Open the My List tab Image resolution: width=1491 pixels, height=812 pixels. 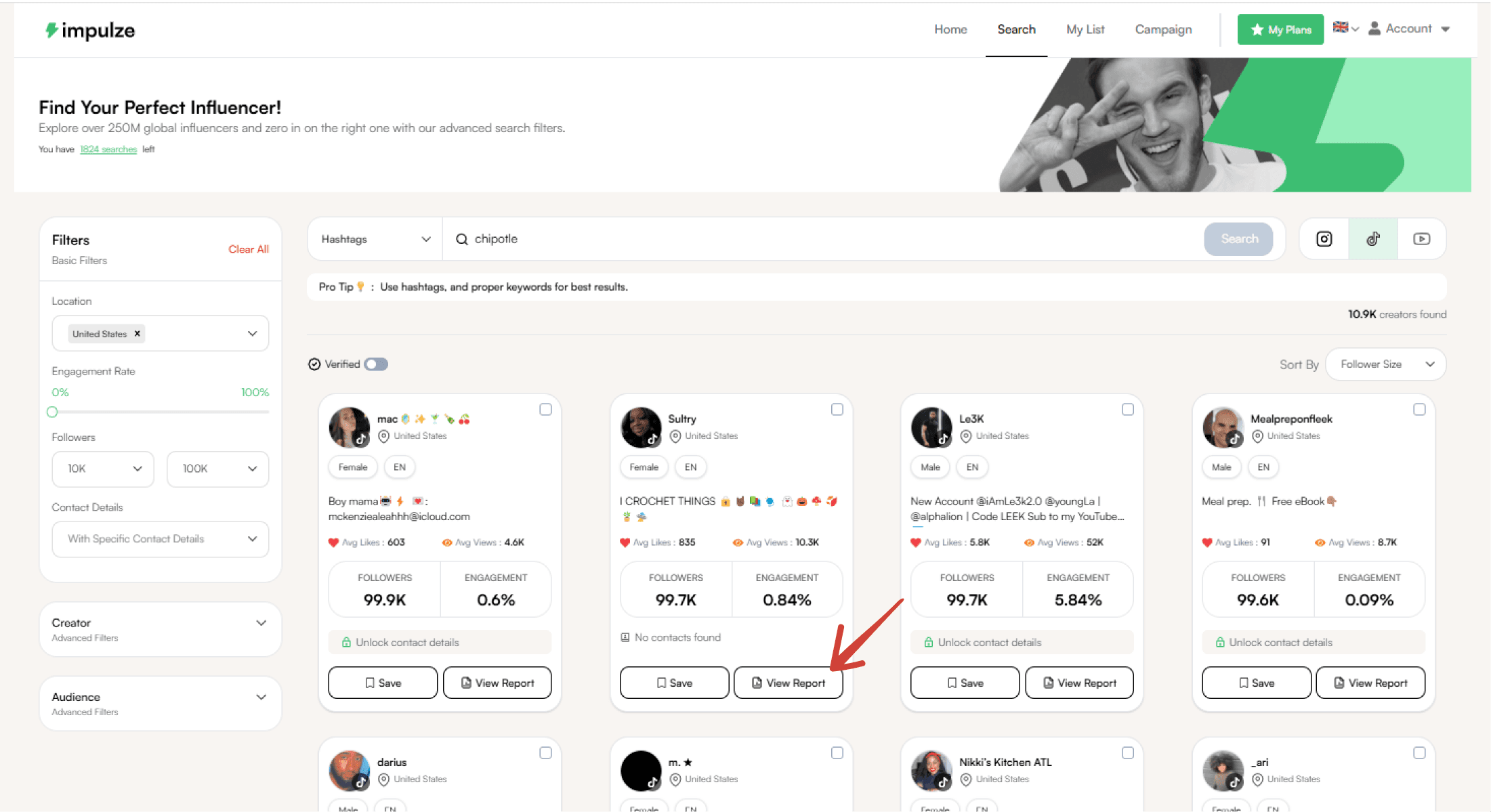1085,28
